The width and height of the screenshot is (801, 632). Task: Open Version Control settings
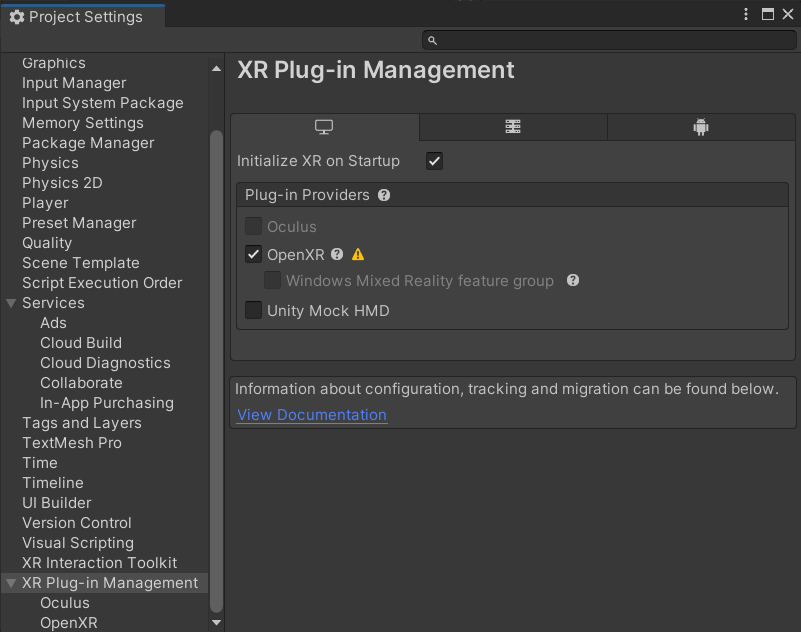coord(77,523)
